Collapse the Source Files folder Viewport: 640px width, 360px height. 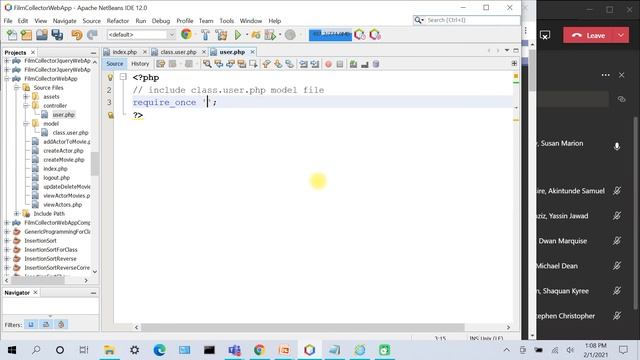point(17,87)
